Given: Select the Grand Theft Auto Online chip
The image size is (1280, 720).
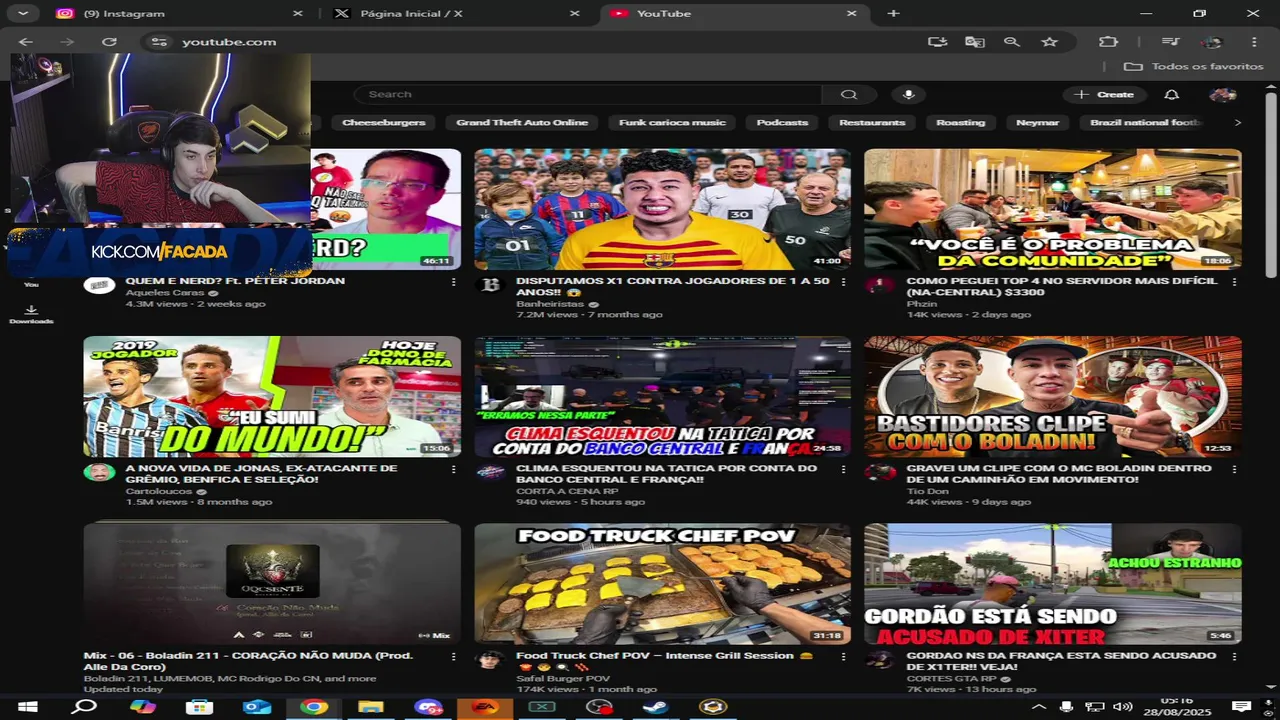Looking at the screenshot, I should click(x=522, y=122).
